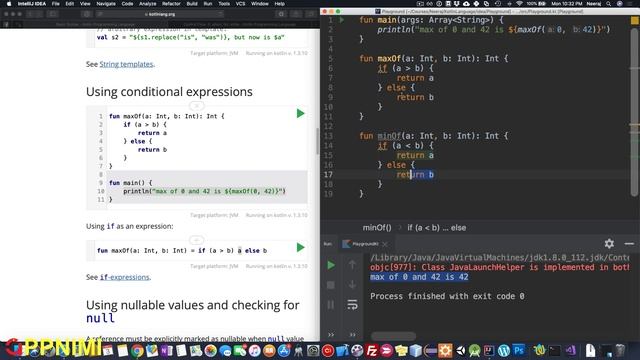The image size is (640, 360).
Task: Expand the plus handle above if-expression snippet
Action: point(196,240)
